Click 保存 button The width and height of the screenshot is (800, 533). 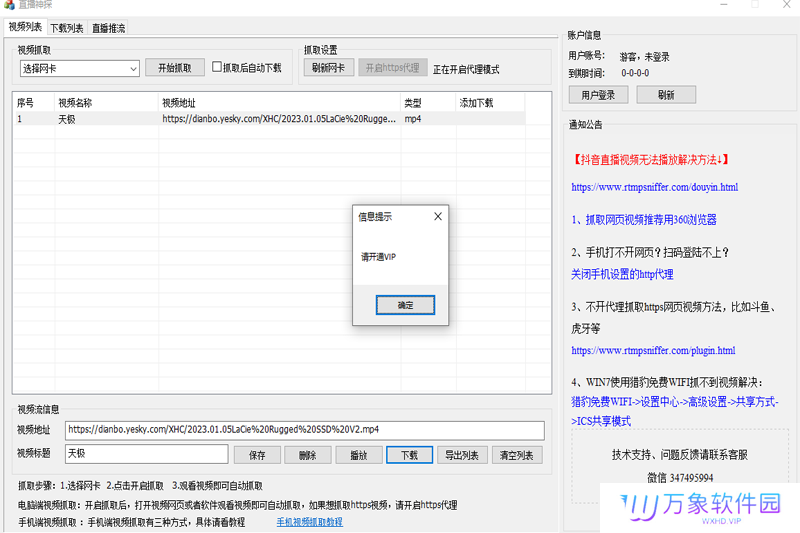click(257, 455)
